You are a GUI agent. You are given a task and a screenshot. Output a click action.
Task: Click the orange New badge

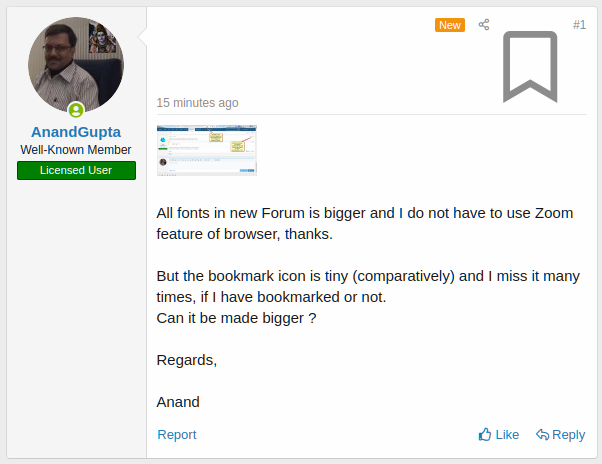[450, 24]
